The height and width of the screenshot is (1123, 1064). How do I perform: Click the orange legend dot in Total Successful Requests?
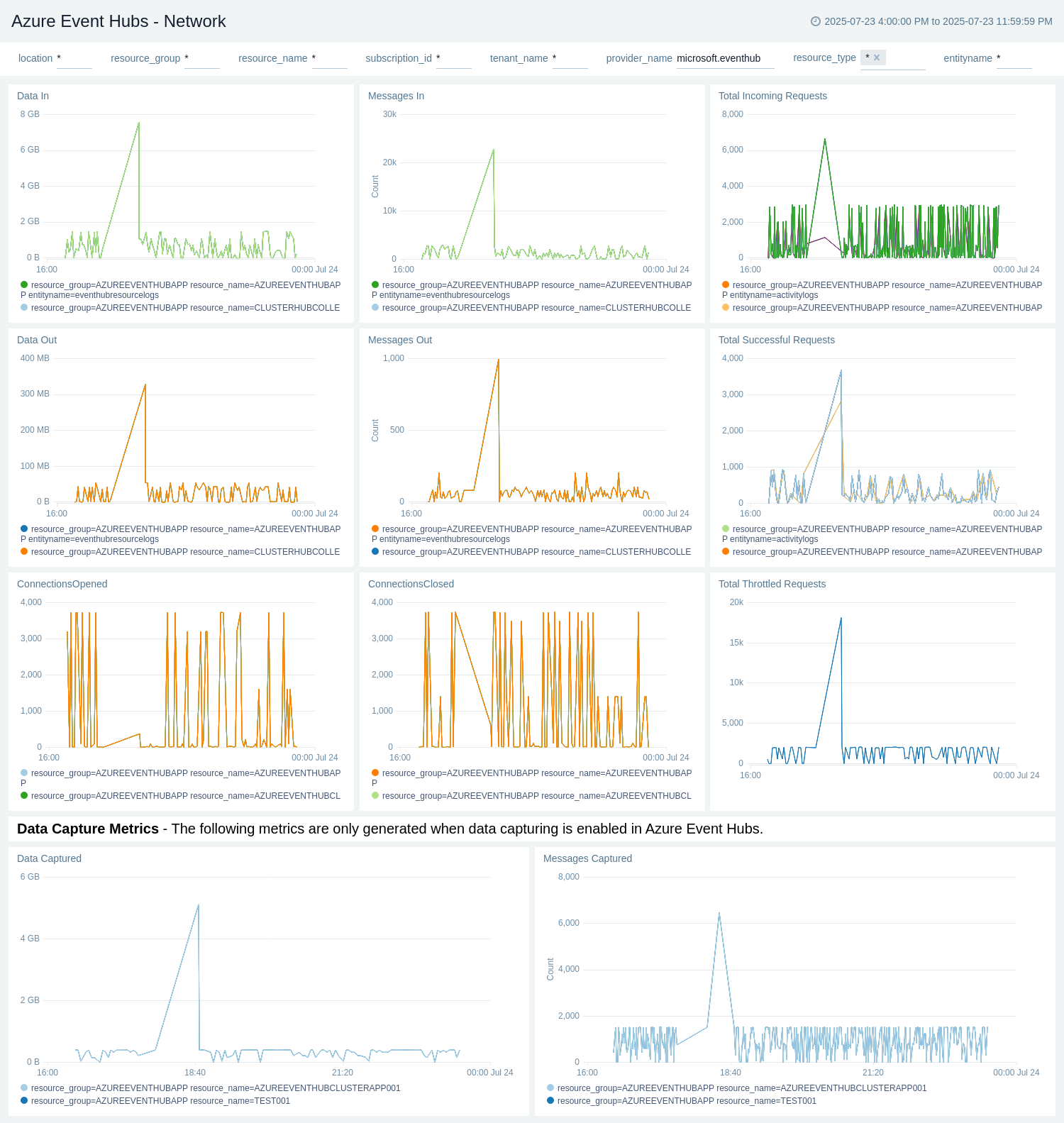click(726, 551)
